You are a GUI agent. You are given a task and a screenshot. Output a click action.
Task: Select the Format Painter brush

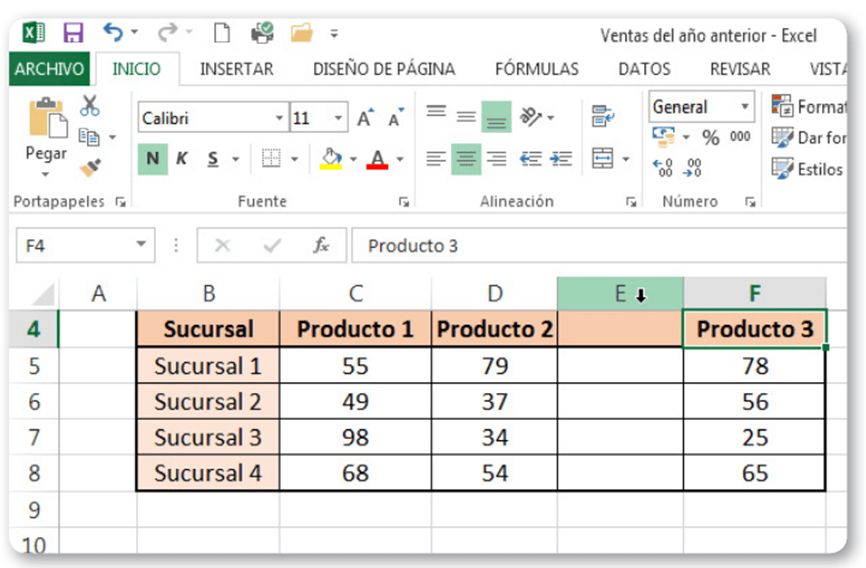tap(90, 167)
